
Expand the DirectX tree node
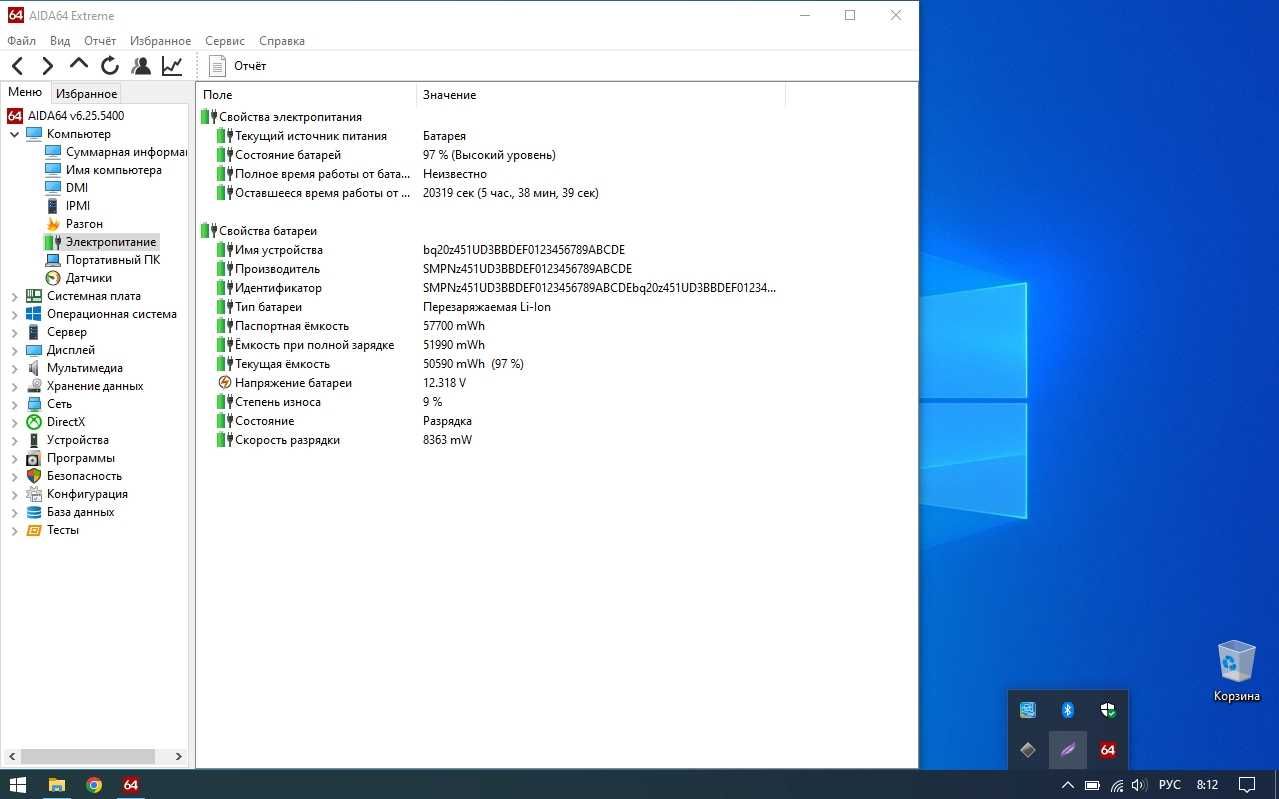click(14, 422)
